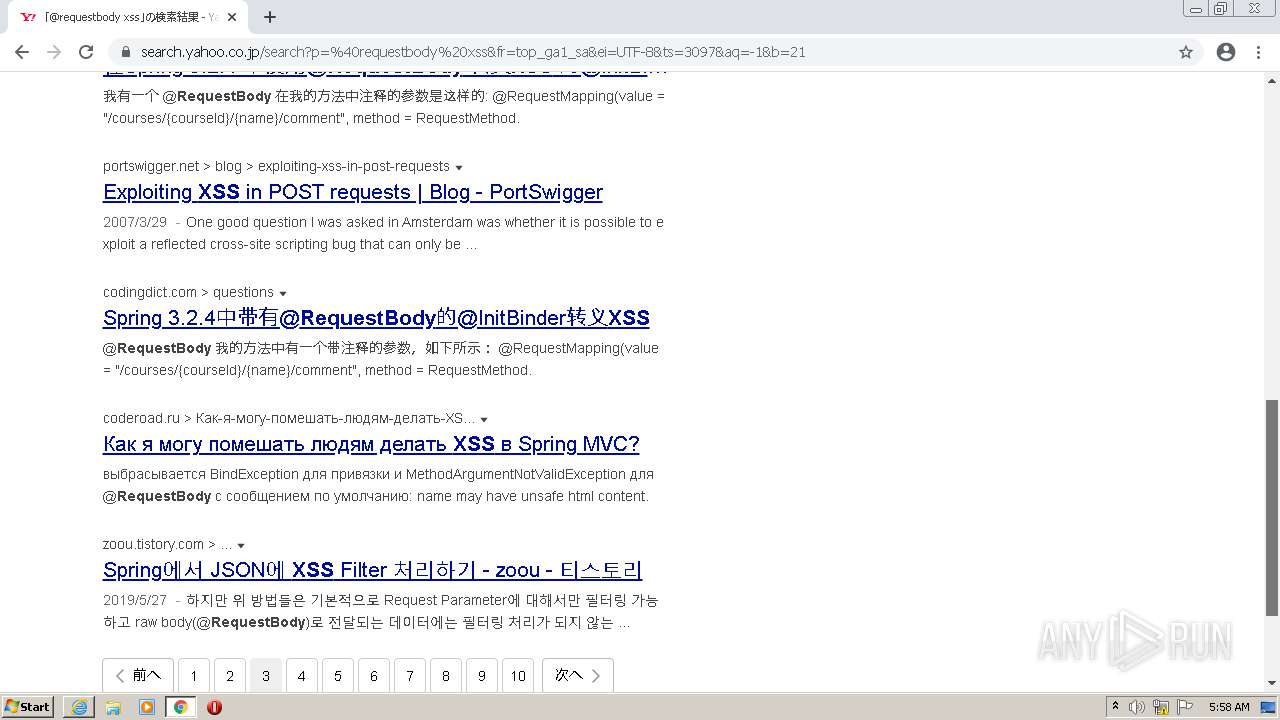Open the red security app taskbar icon
This screenshot has width=1280, height=720.
(x=214, y=707)
